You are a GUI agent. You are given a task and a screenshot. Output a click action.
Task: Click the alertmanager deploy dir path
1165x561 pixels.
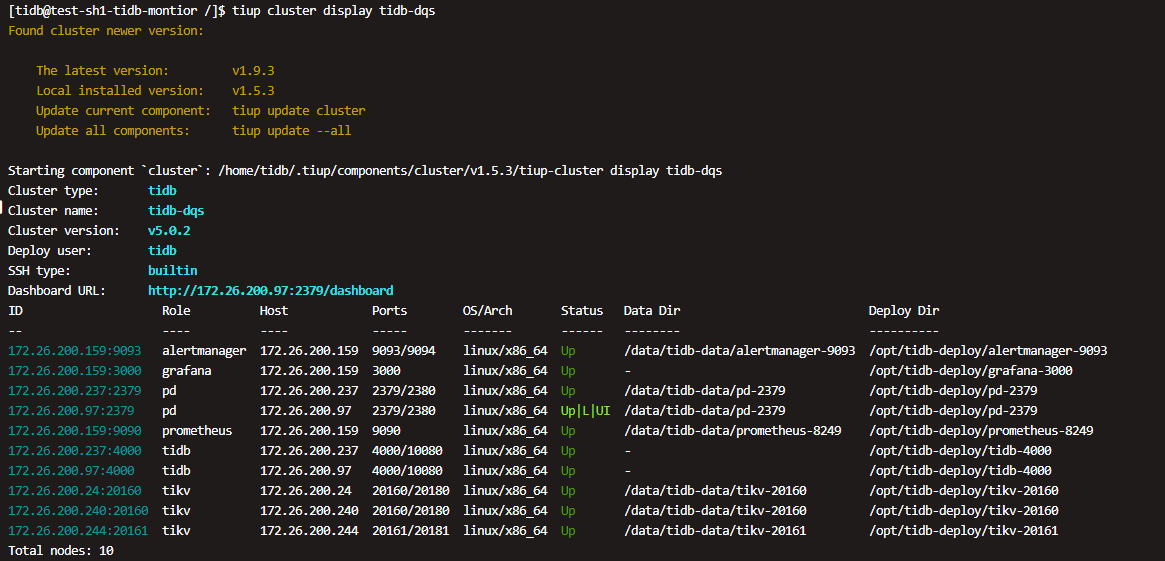(987, 351)
